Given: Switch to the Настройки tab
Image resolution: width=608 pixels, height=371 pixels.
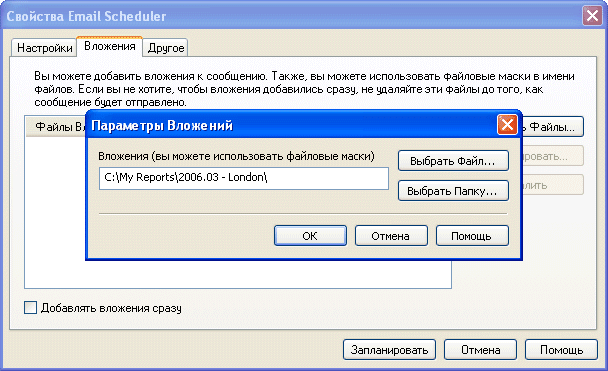Looking at the screenshot, I should [x=44, y=48].
